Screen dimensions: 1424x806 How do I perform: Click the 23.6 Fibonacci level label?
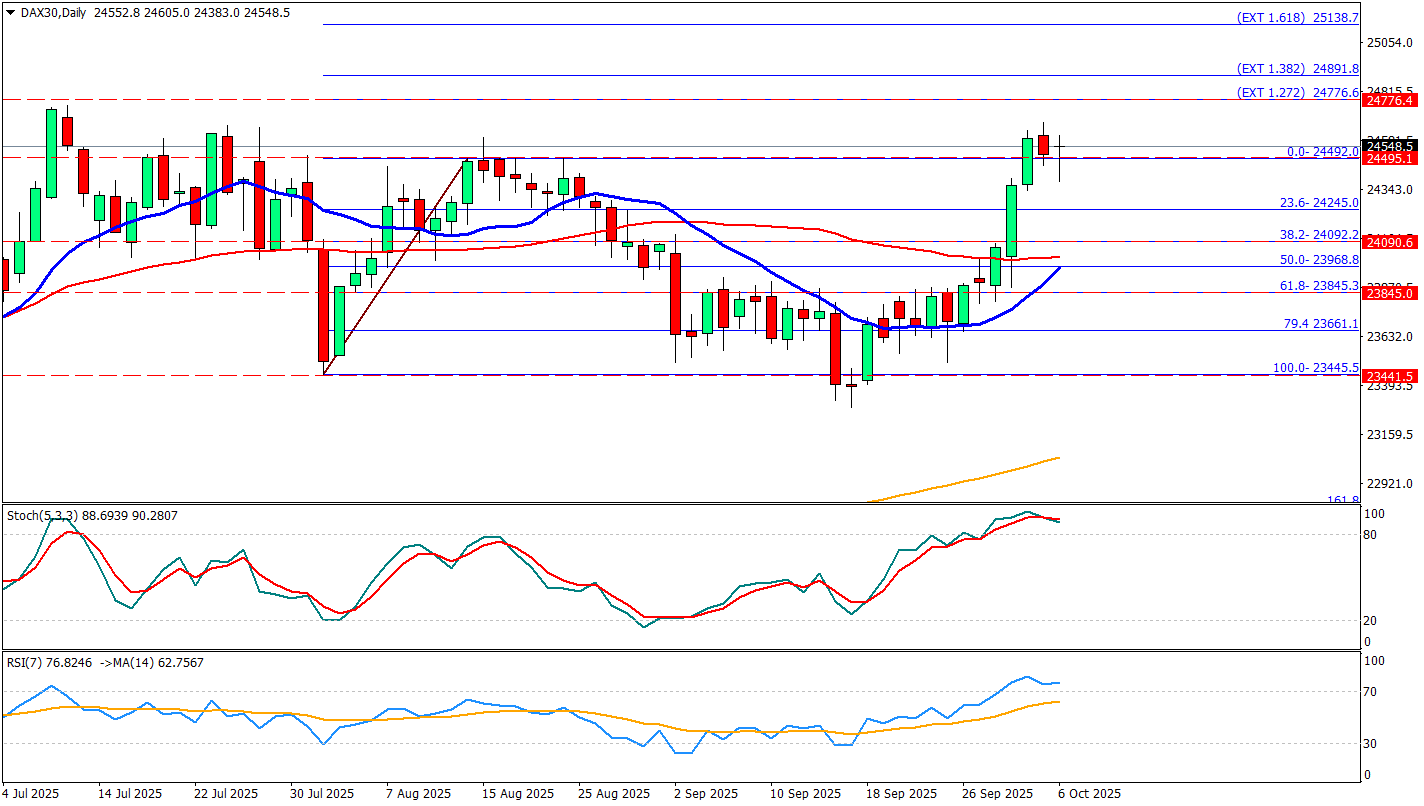click(x=1319, y=203)
